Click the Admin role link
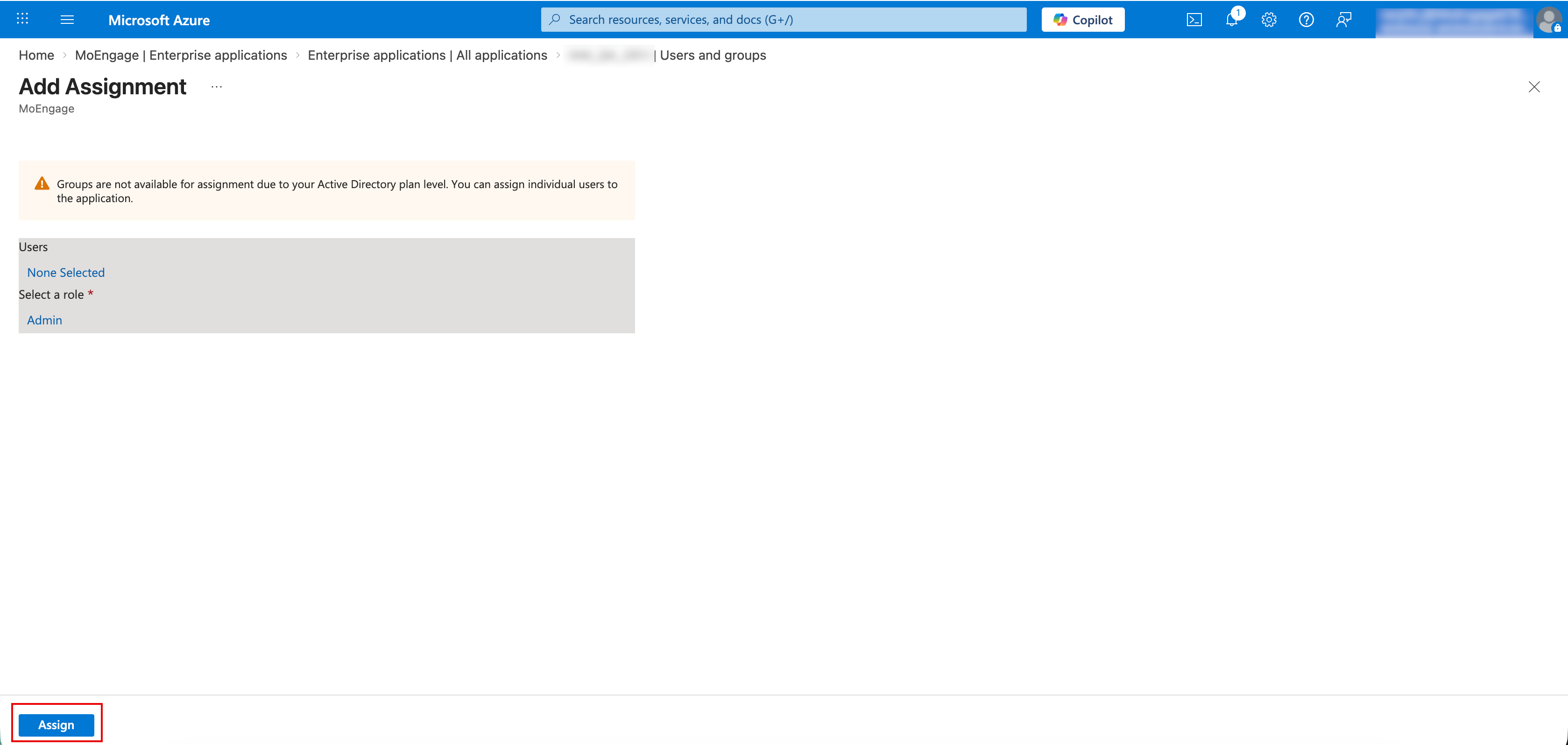 click(44, 320)
